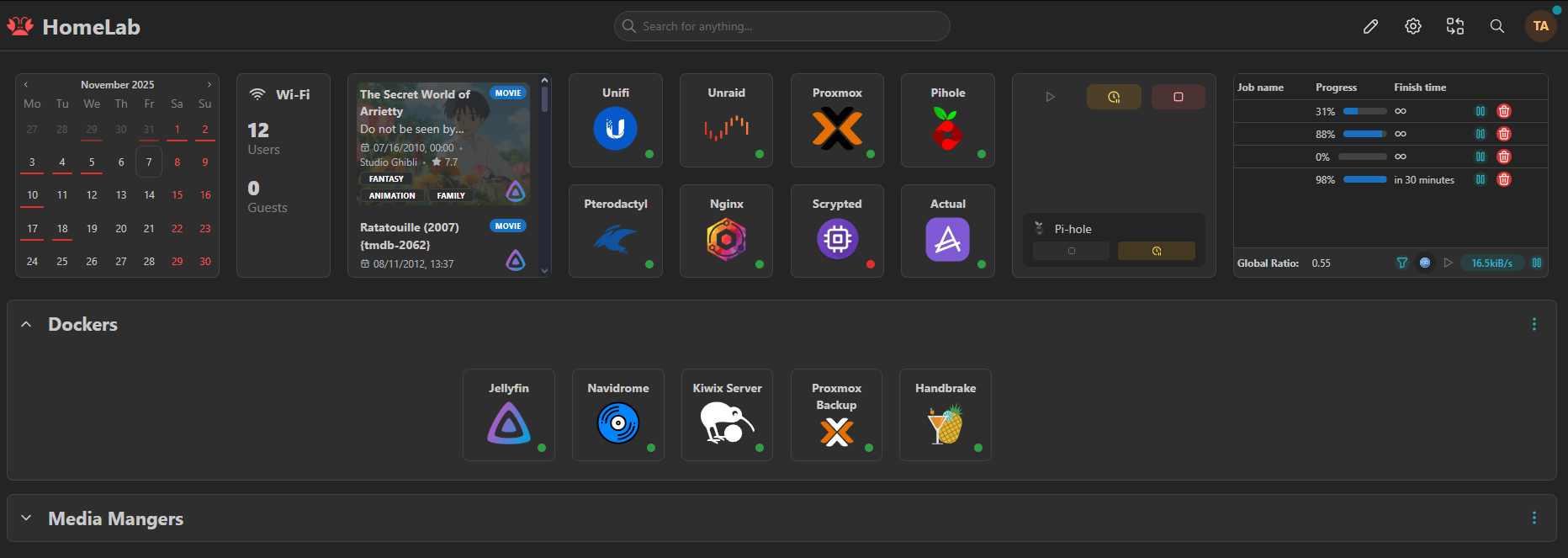1568x558 pixels.
Task: Pause the 0% download job
Action: (1481, 157)
